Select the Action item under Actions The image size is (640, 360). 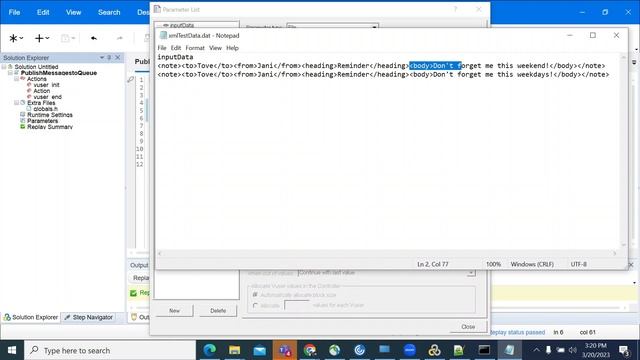coord(42,91)
